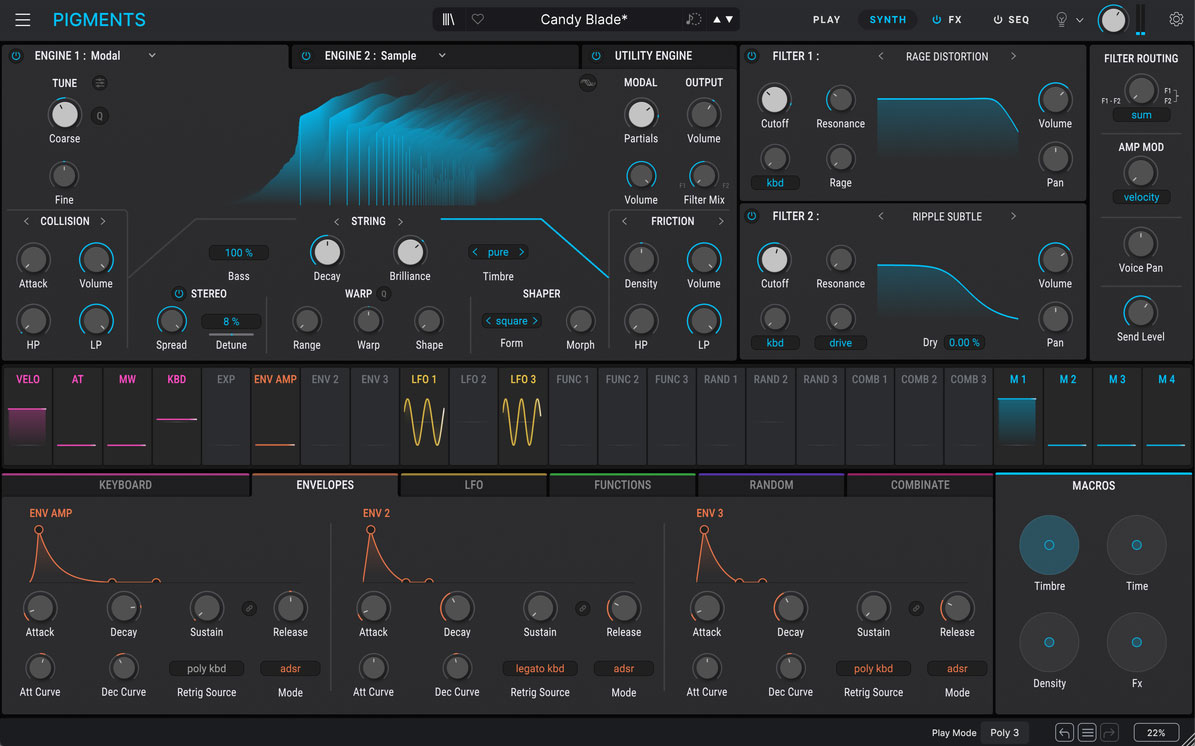Favorite the preset with the heart icon

pos(478,20)
